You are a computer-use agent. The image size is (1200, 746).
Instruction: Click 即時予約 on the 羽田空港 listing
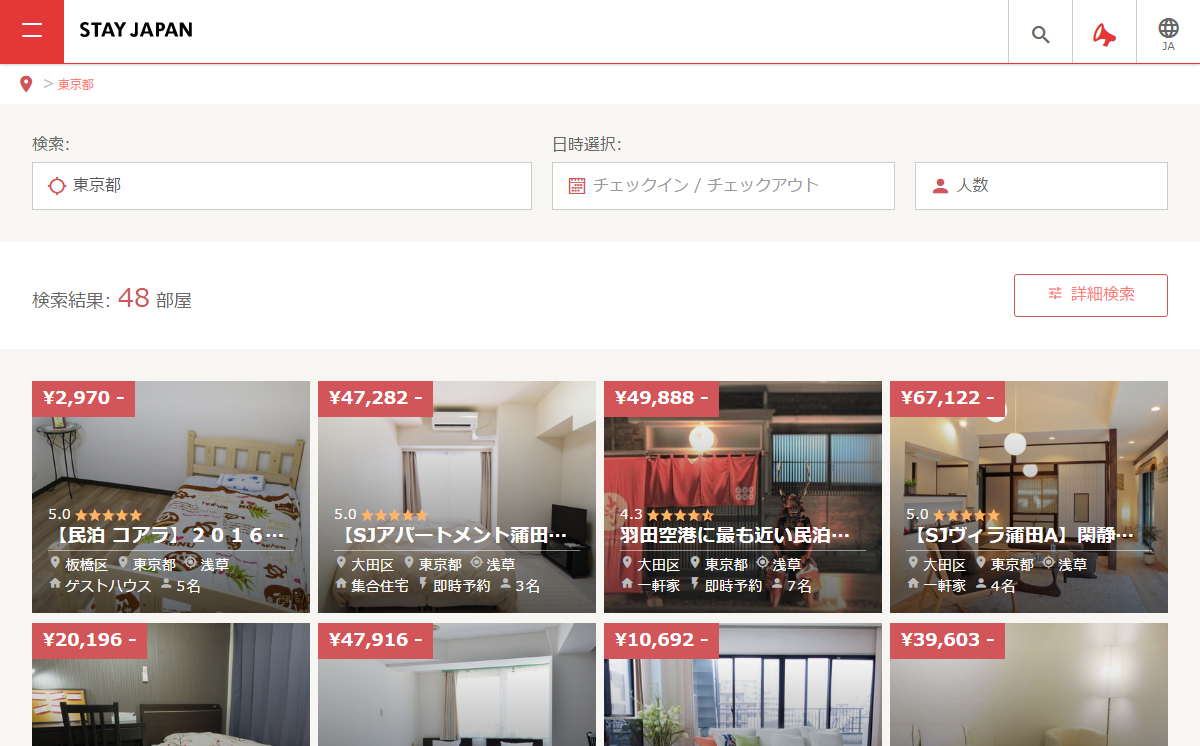pyautogui.click(x=733, y=586)
